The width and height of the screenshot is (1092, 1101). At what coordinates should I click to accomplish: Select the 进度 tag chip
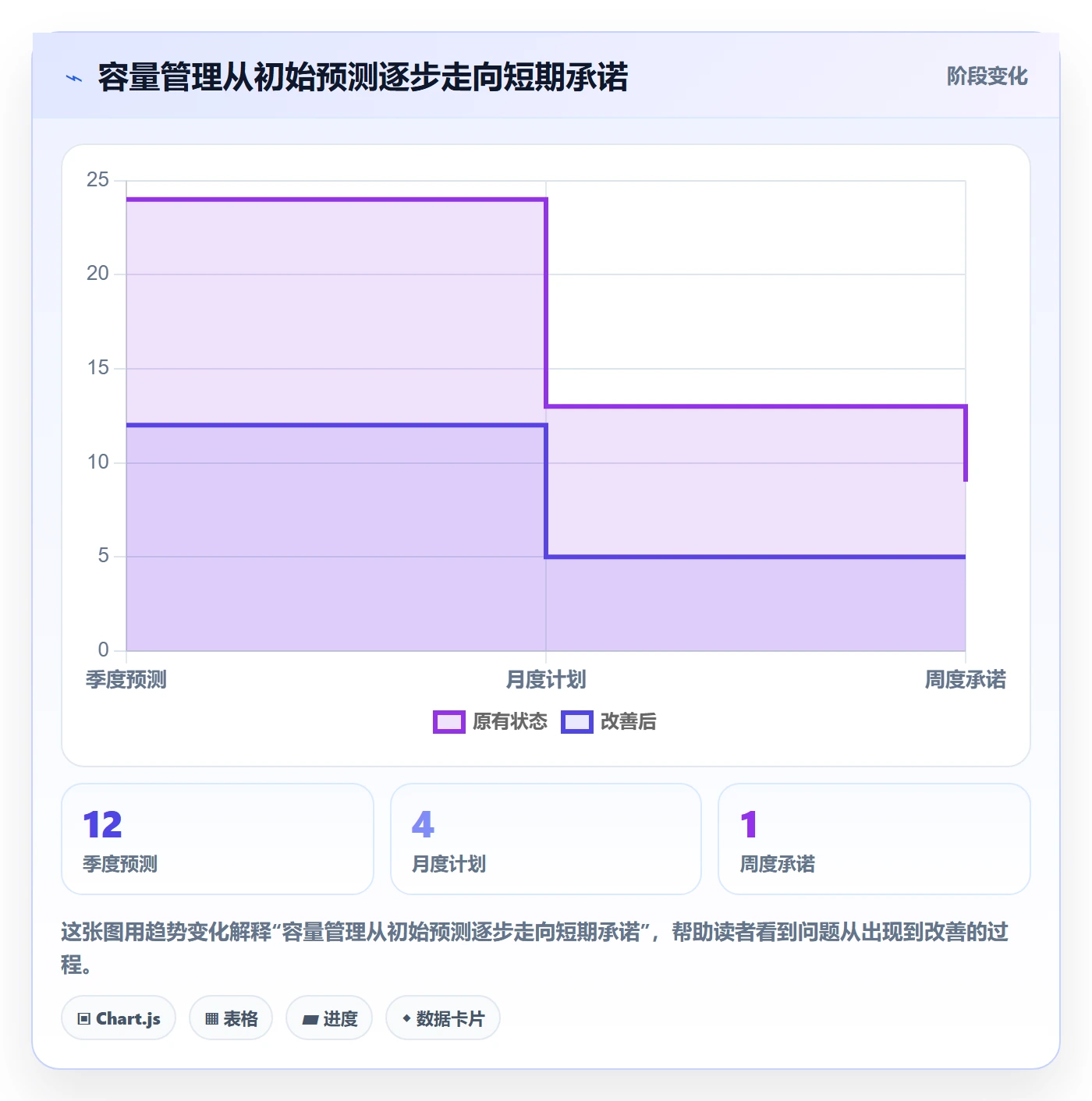329,1018
